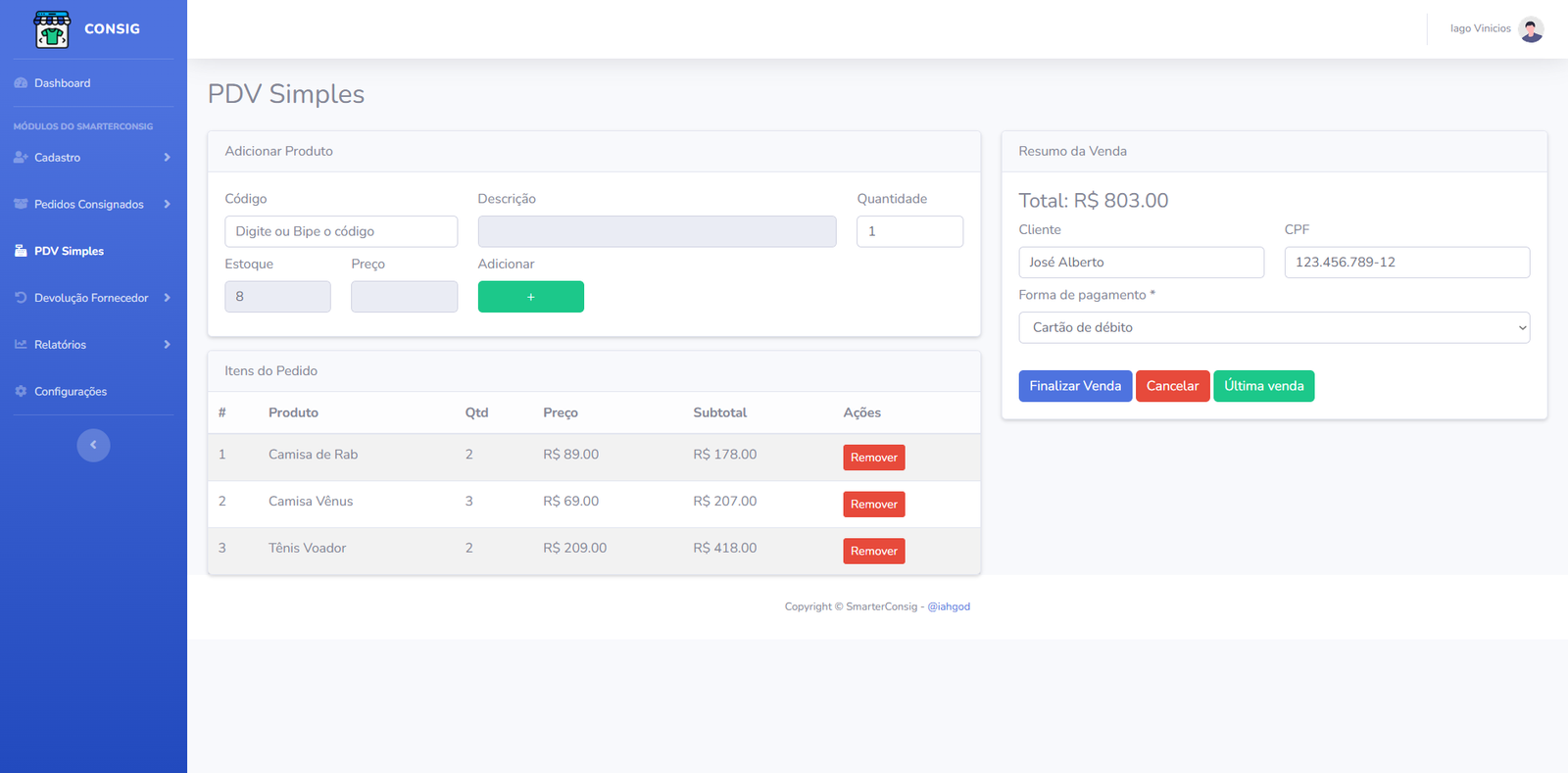1568x773 pixels.
Task: Open the Configurações menu item
Action: coord(71,391)
